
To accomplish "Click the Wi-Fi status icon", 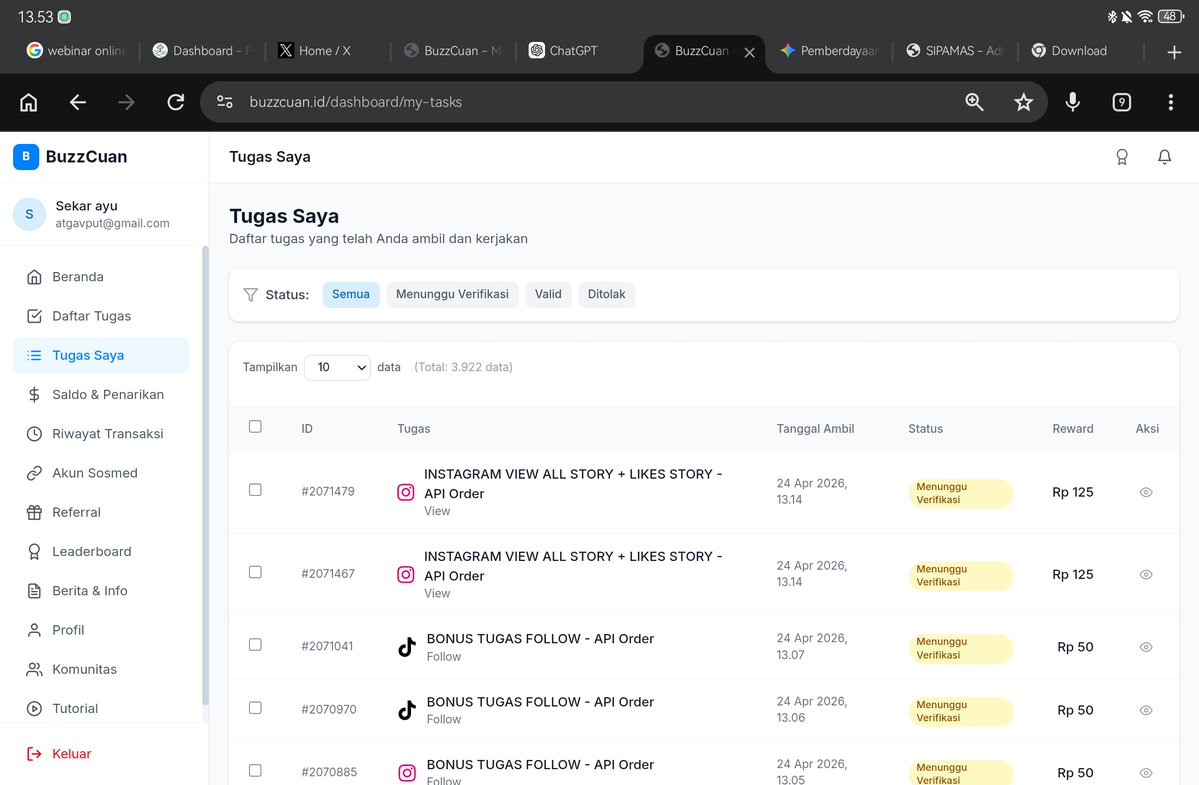I will tap(1145, 16).
